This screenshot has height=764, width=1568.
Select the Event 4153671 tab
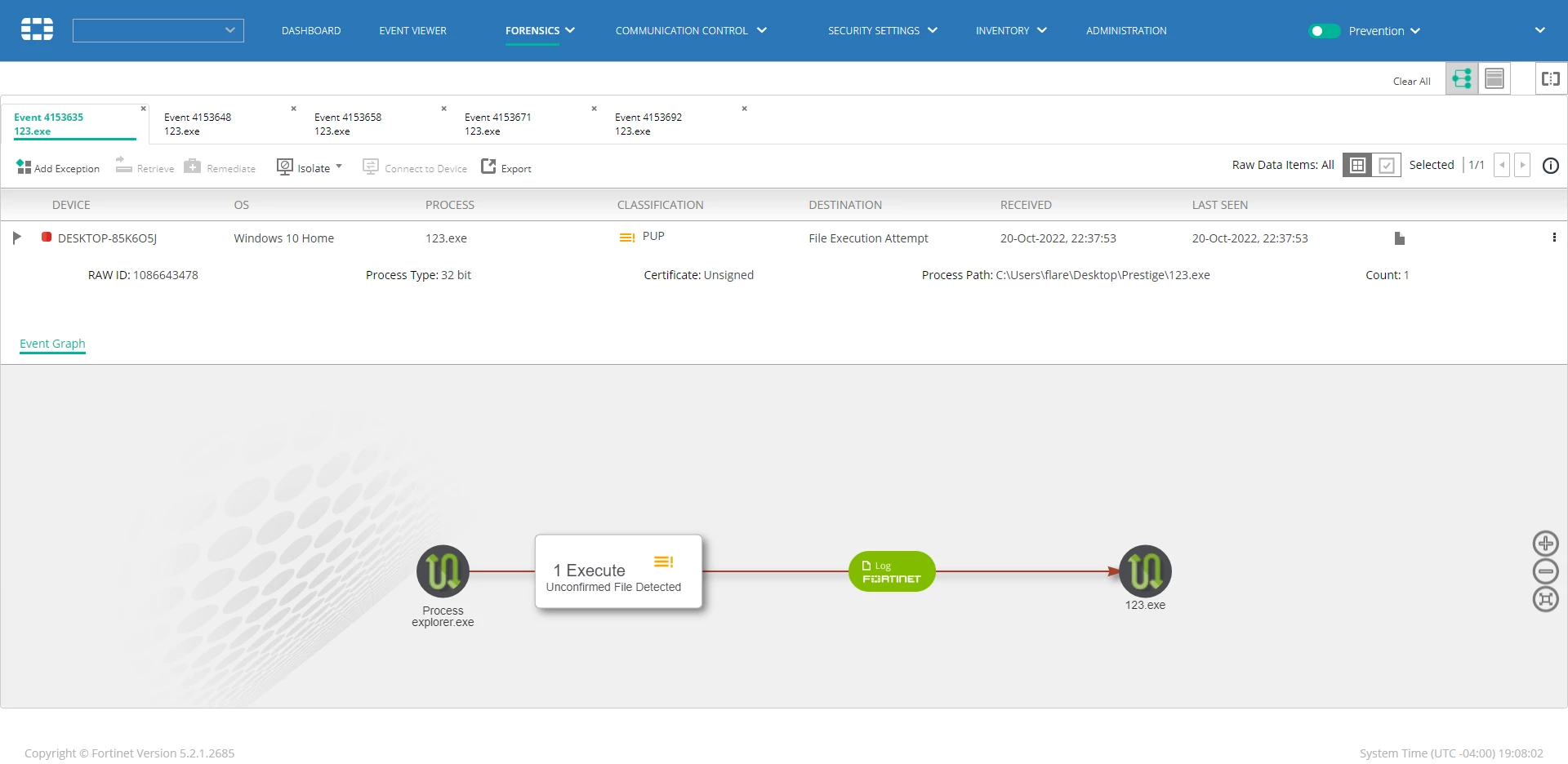[x=498, y=124]
